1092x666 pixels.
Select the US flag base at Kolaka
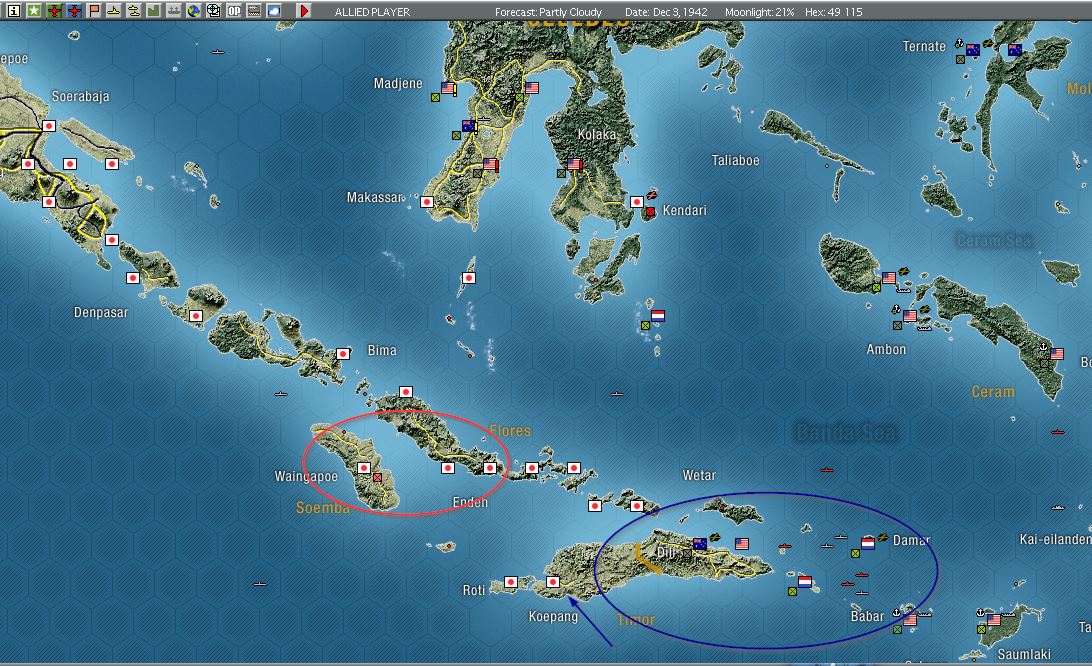(x=574, y=164)
